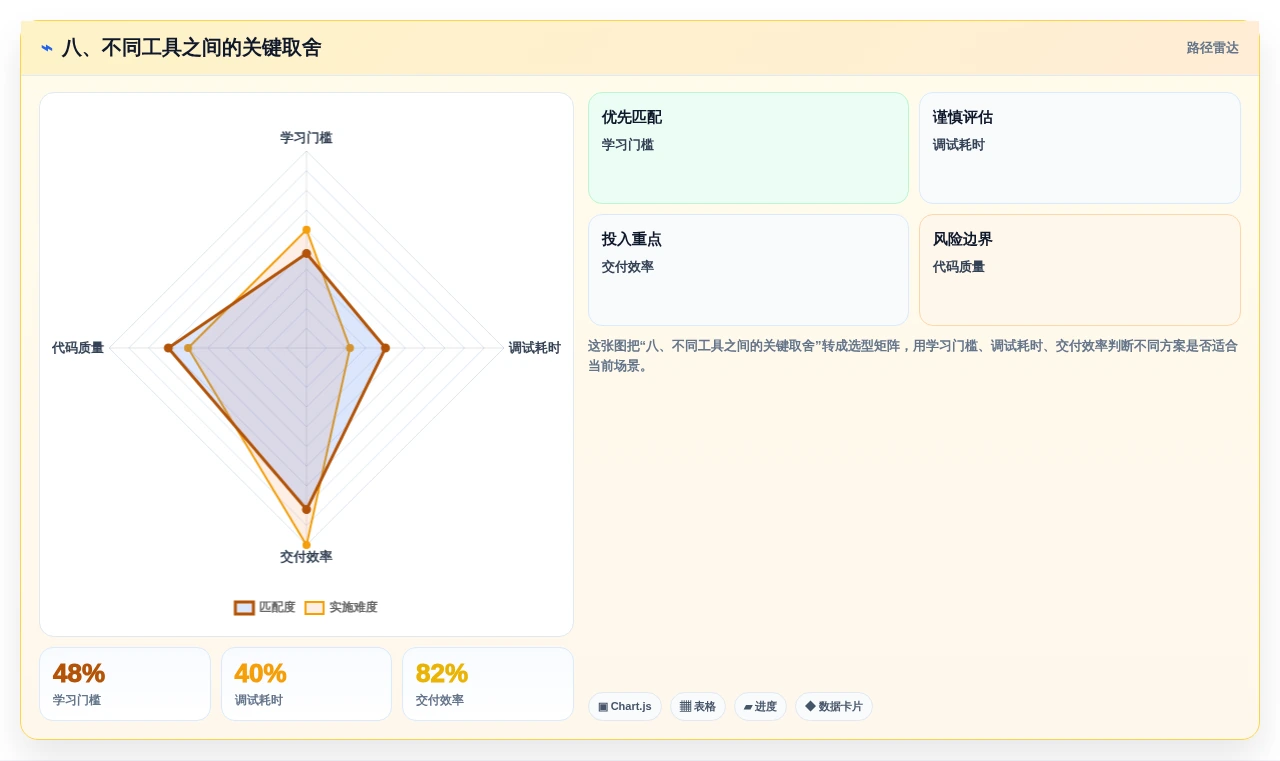The width and height of the screenshot is (1280, 761).
Task: Click the 40% 调试耗时 stat card
Action: pos(306,684)
